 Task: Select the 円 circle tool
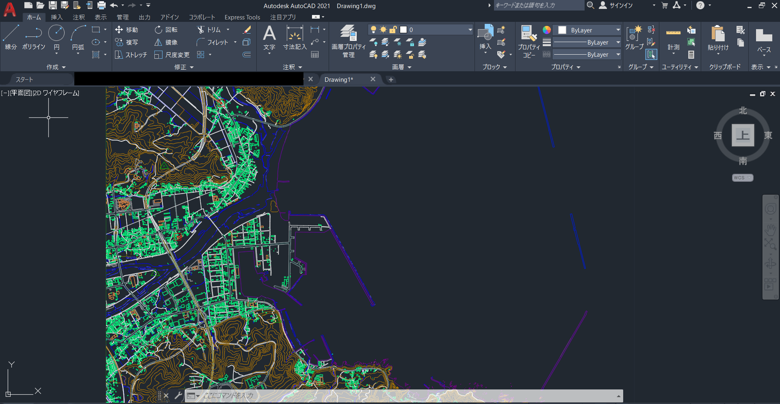click(x=56, y=37)
